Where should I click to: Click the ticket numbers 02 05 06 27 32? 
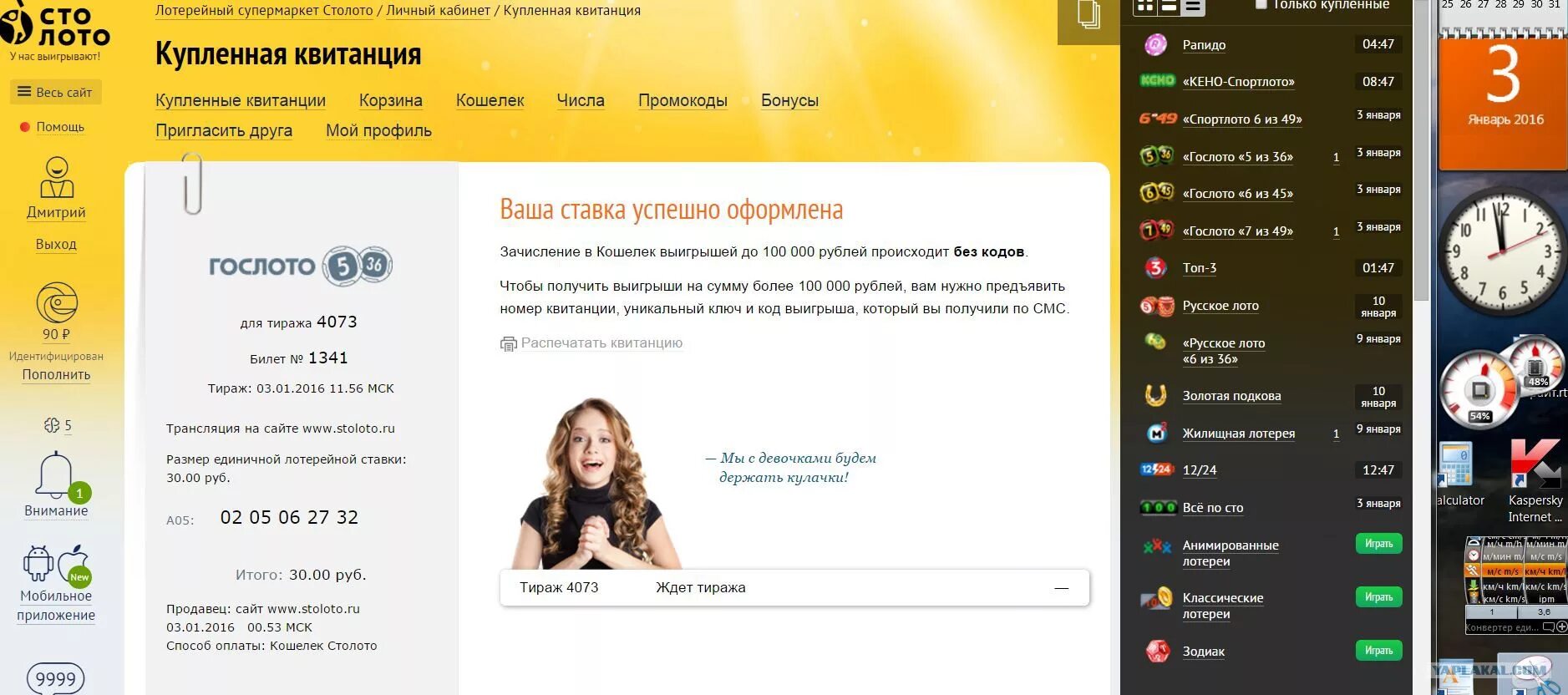289,517
